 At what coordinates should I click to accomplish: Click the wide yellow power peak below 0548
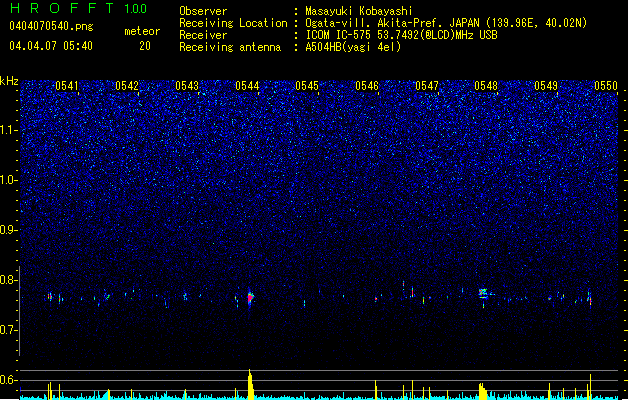(483, 391)
